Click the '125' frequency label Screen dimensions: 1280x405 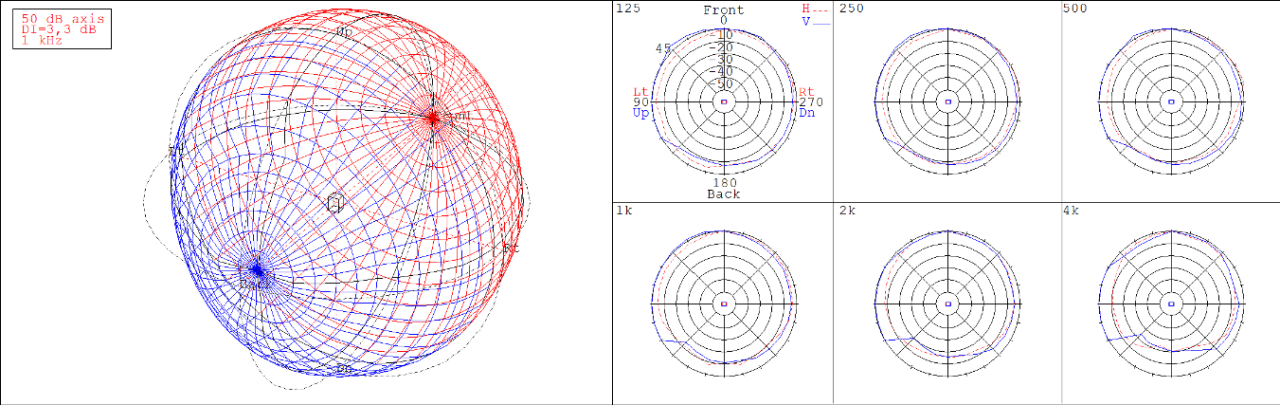click(x=628, y=8)
